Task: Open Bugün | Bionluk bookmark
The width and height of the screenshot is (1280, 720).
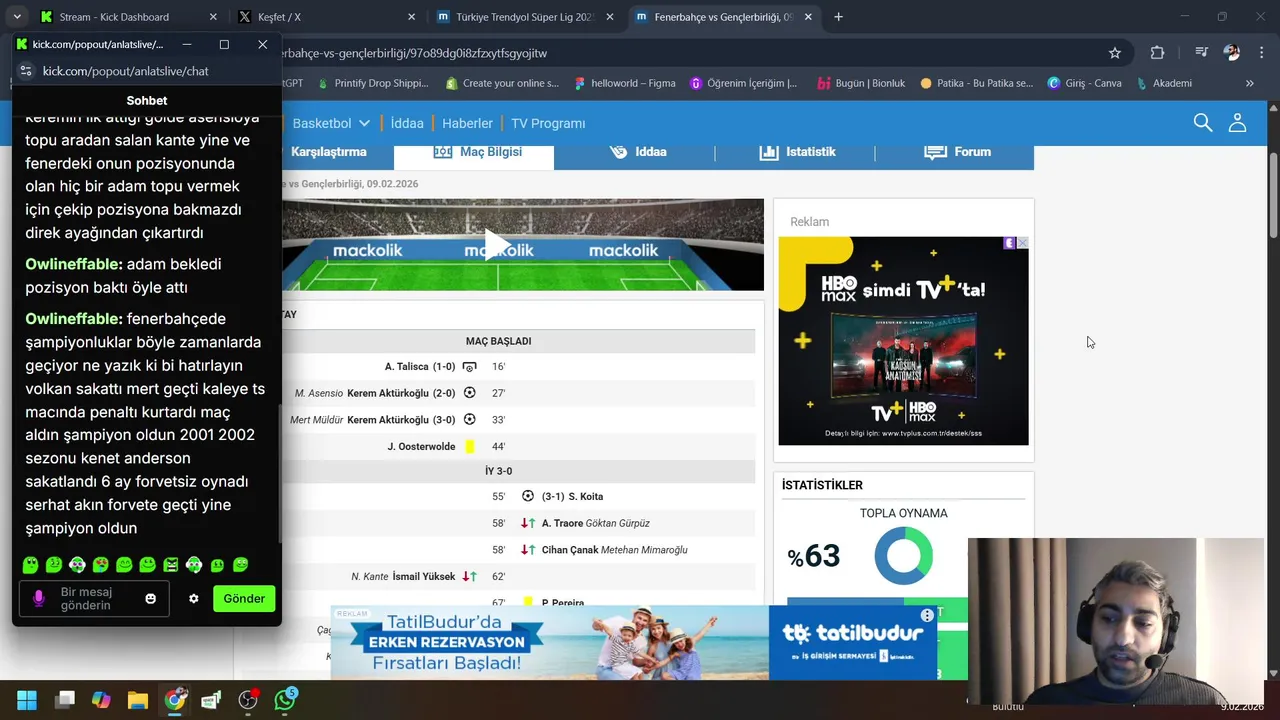Action: click(861, 83)
